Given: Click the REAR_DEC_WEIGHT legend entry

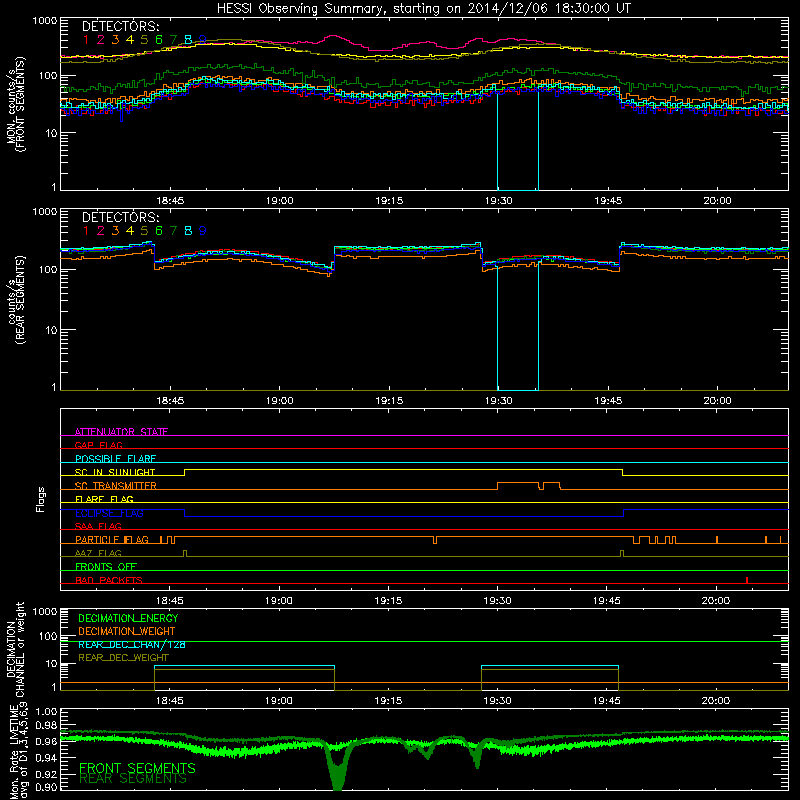Looking at the screenshot, I should 123,658.
